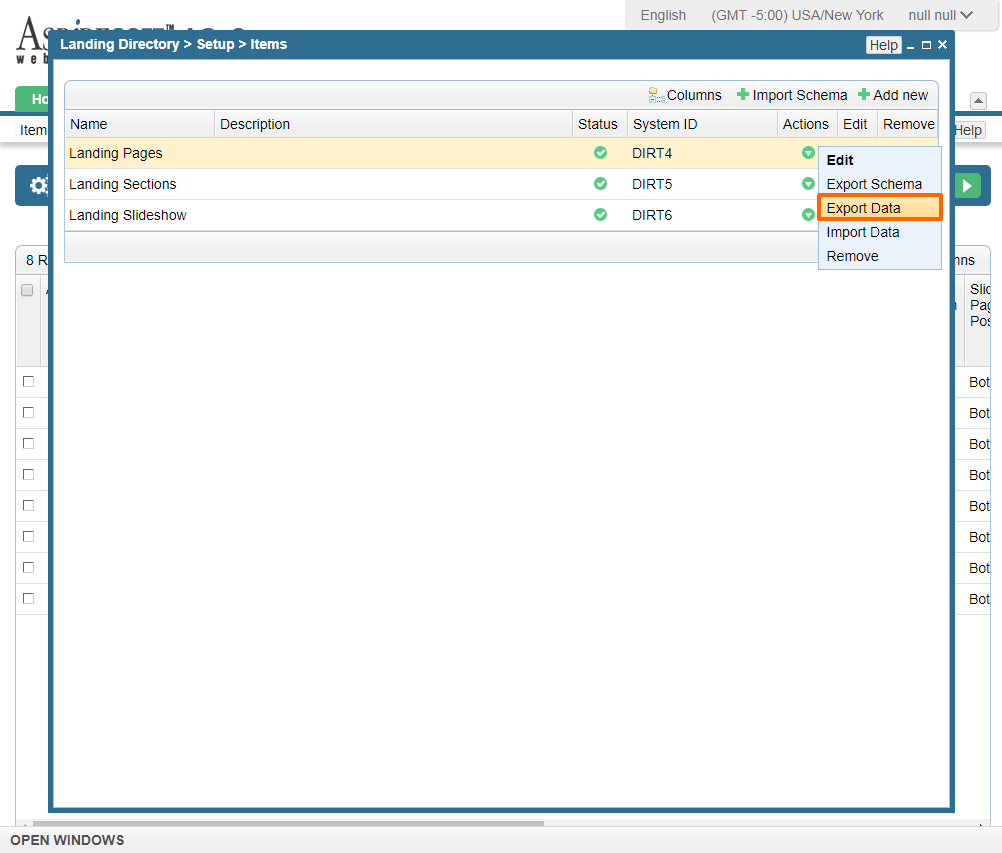Click English language link
The height and width of the screenshot is (853, 1002).
(x=663, y=15)
